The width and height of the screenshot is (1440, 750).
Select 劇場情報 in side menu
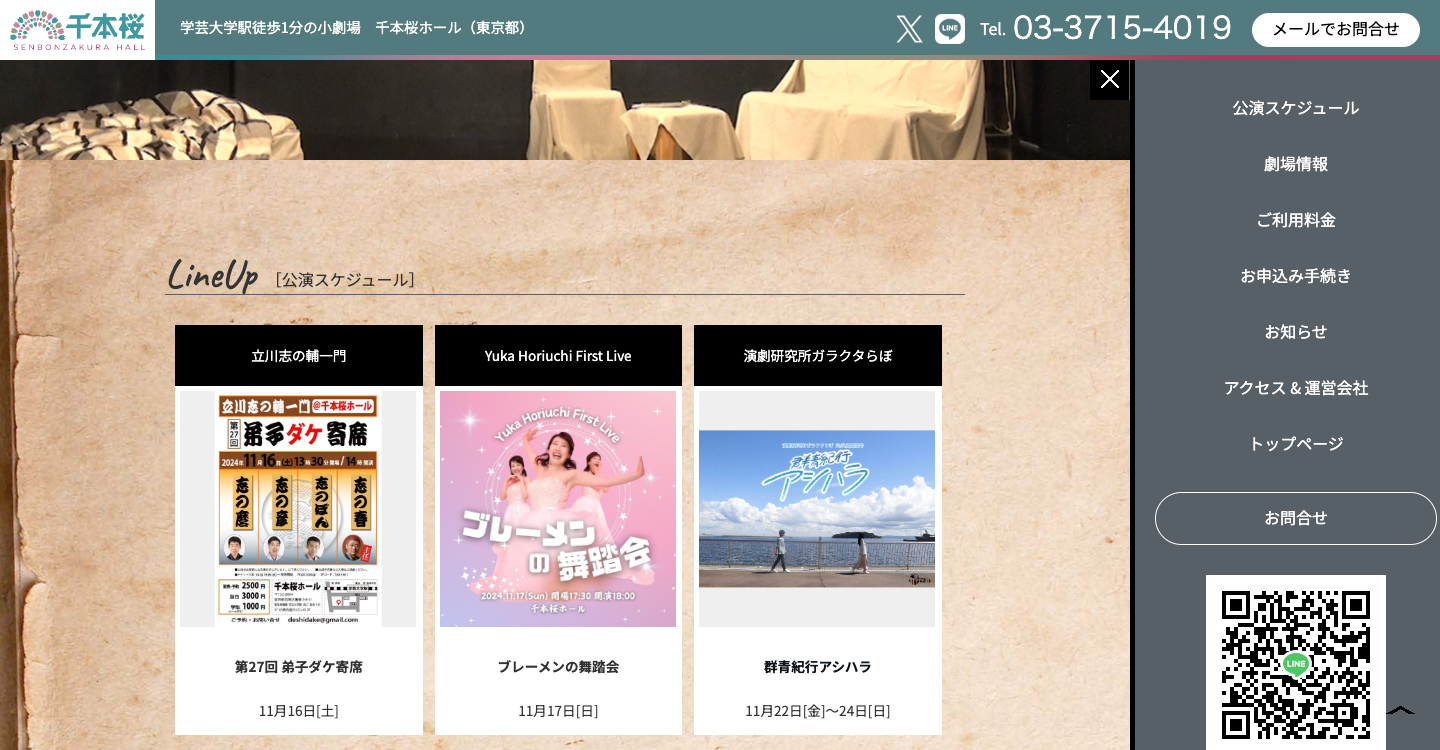pos(1295,164)
